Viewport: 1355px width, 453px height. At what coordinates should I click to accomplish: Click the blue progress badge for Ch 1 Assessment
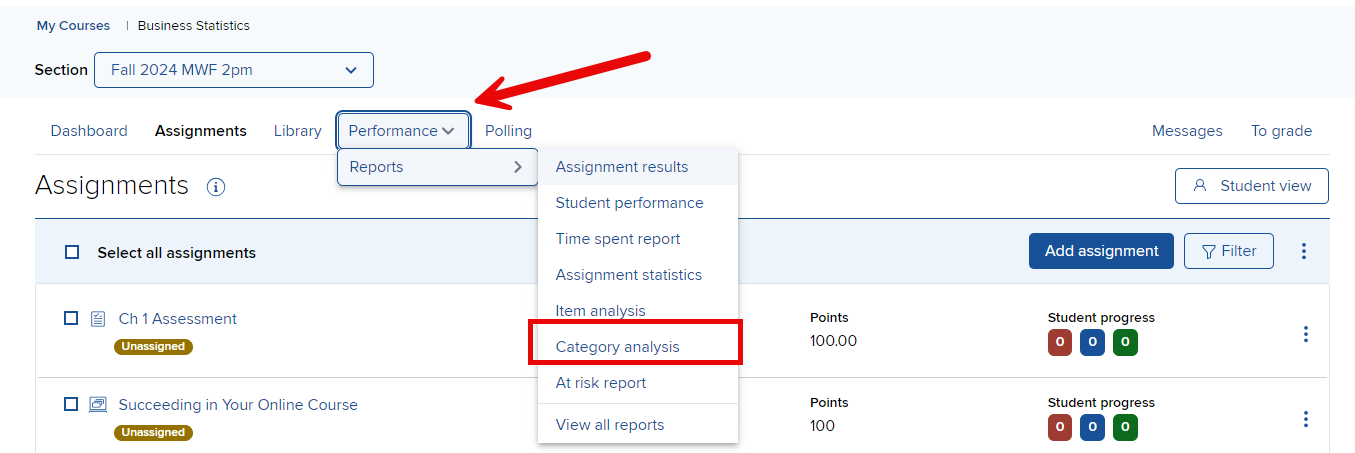tap(1092, 343)
